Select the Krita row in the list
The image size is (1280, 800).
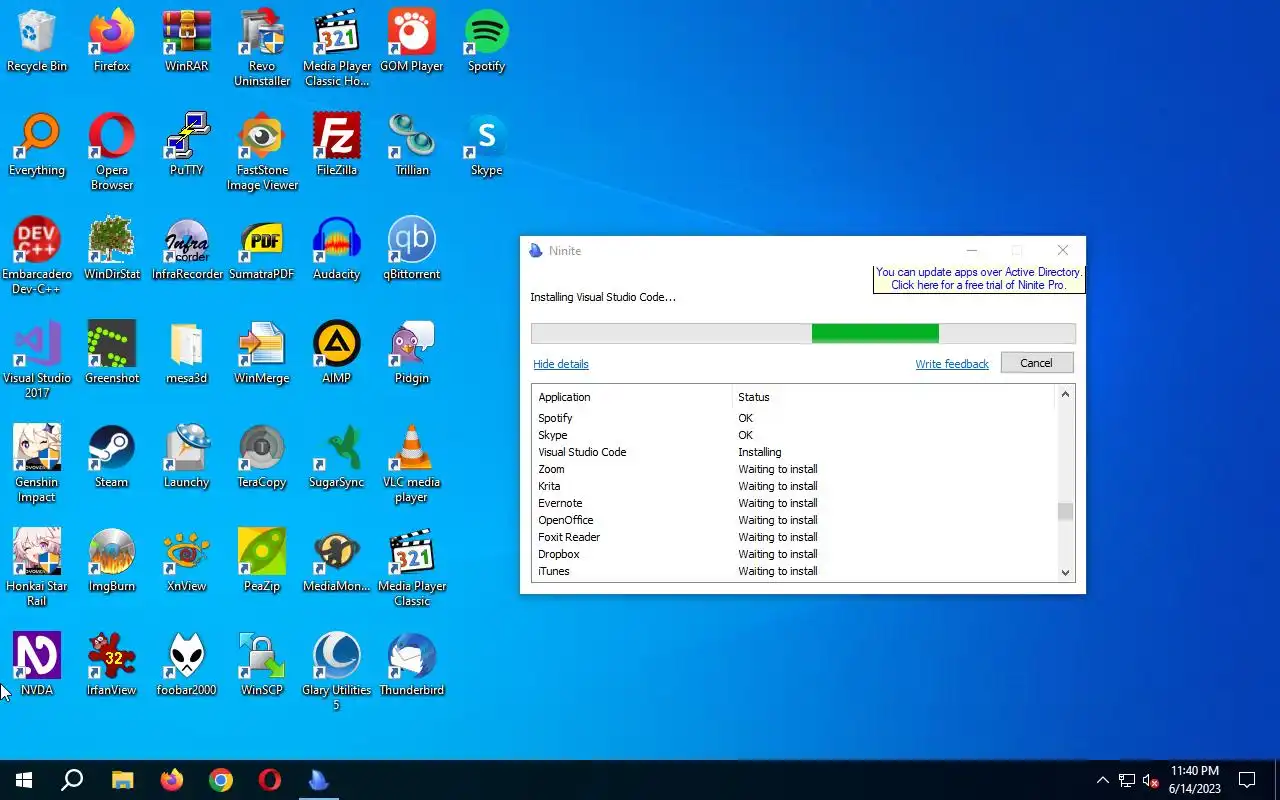795,486
